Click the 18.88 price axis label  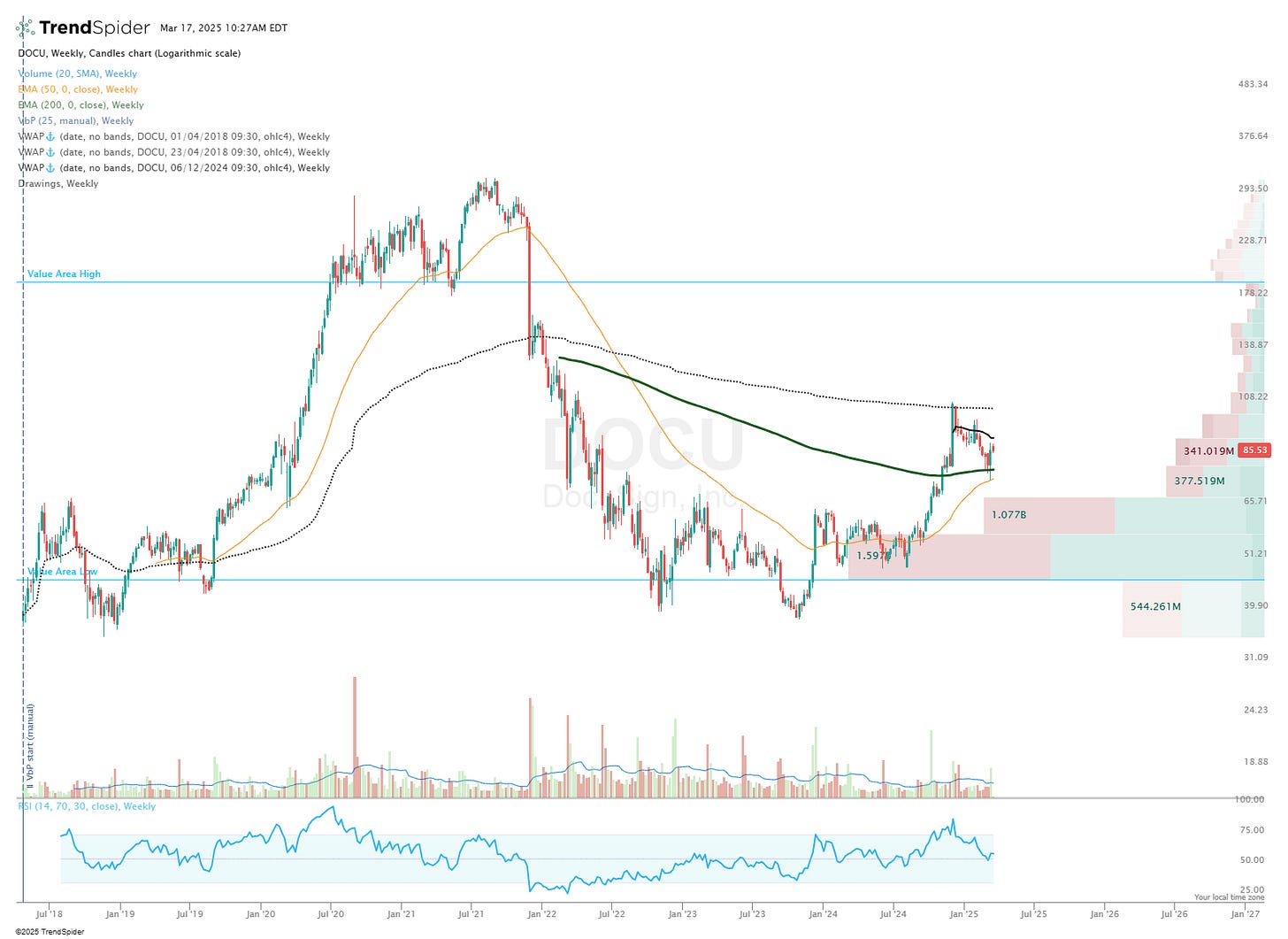point(1256,762)
